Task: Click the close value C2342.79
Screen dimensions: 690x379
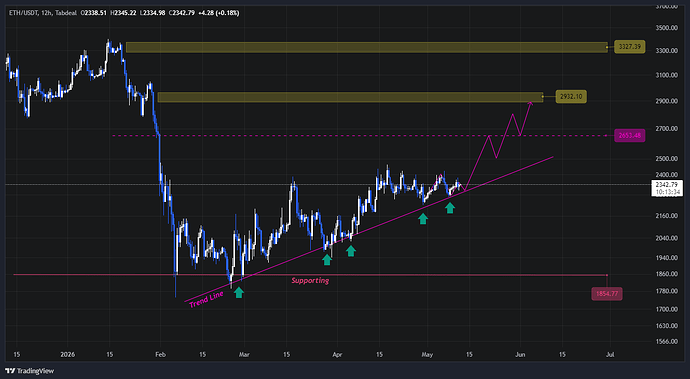Action: tap(182, 13)
